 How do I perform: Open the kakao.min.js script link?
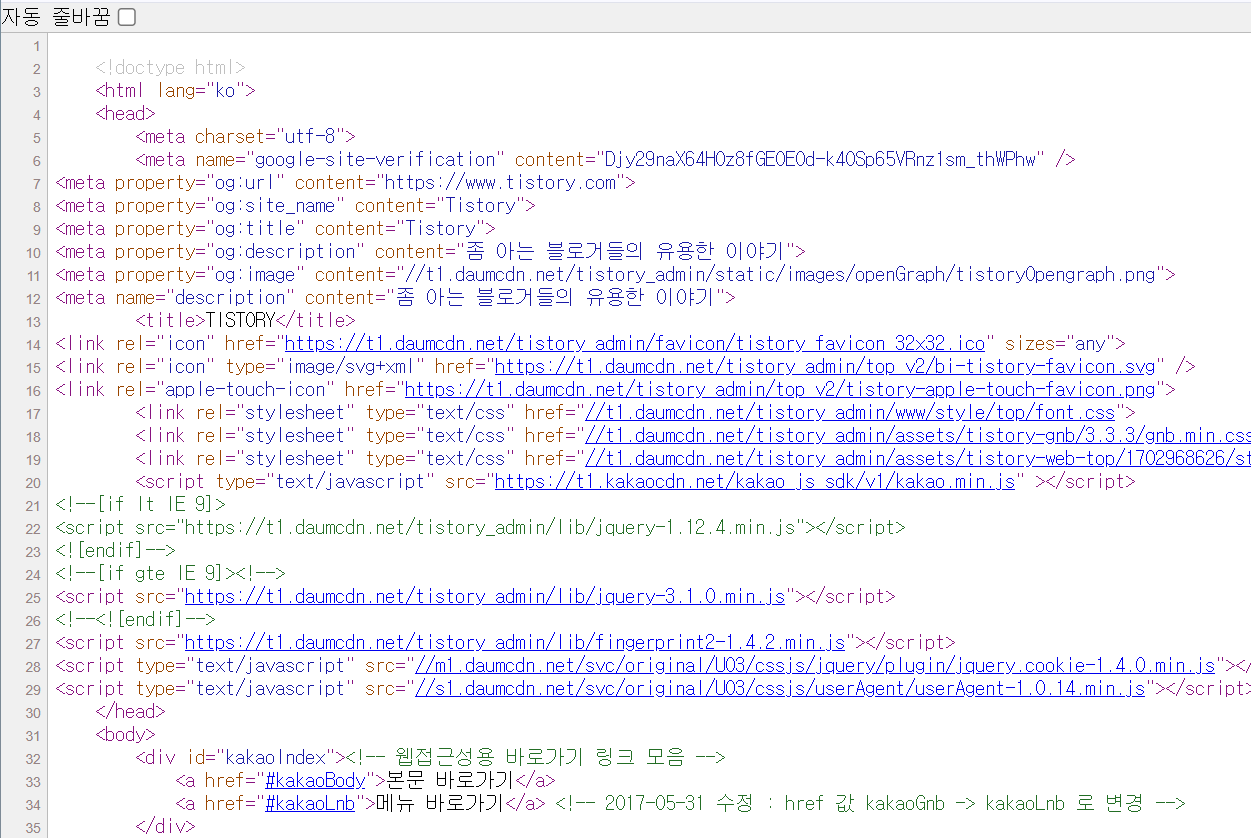(755, 481)
